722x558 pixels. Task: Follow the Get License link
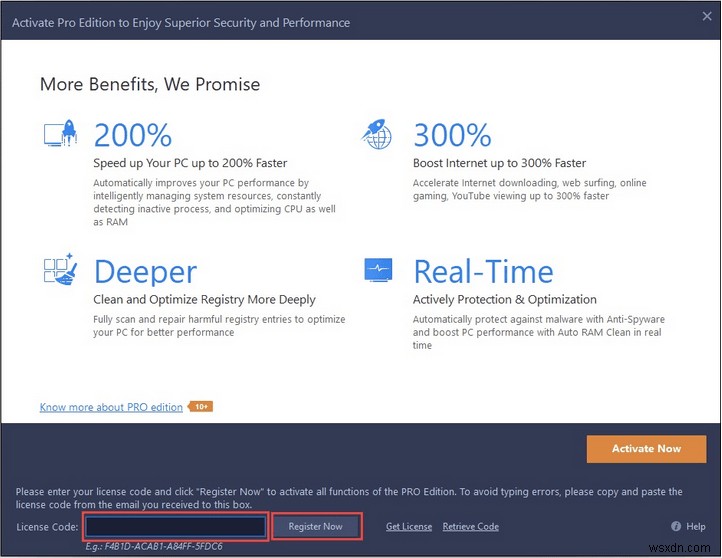[x=409, y=526]
